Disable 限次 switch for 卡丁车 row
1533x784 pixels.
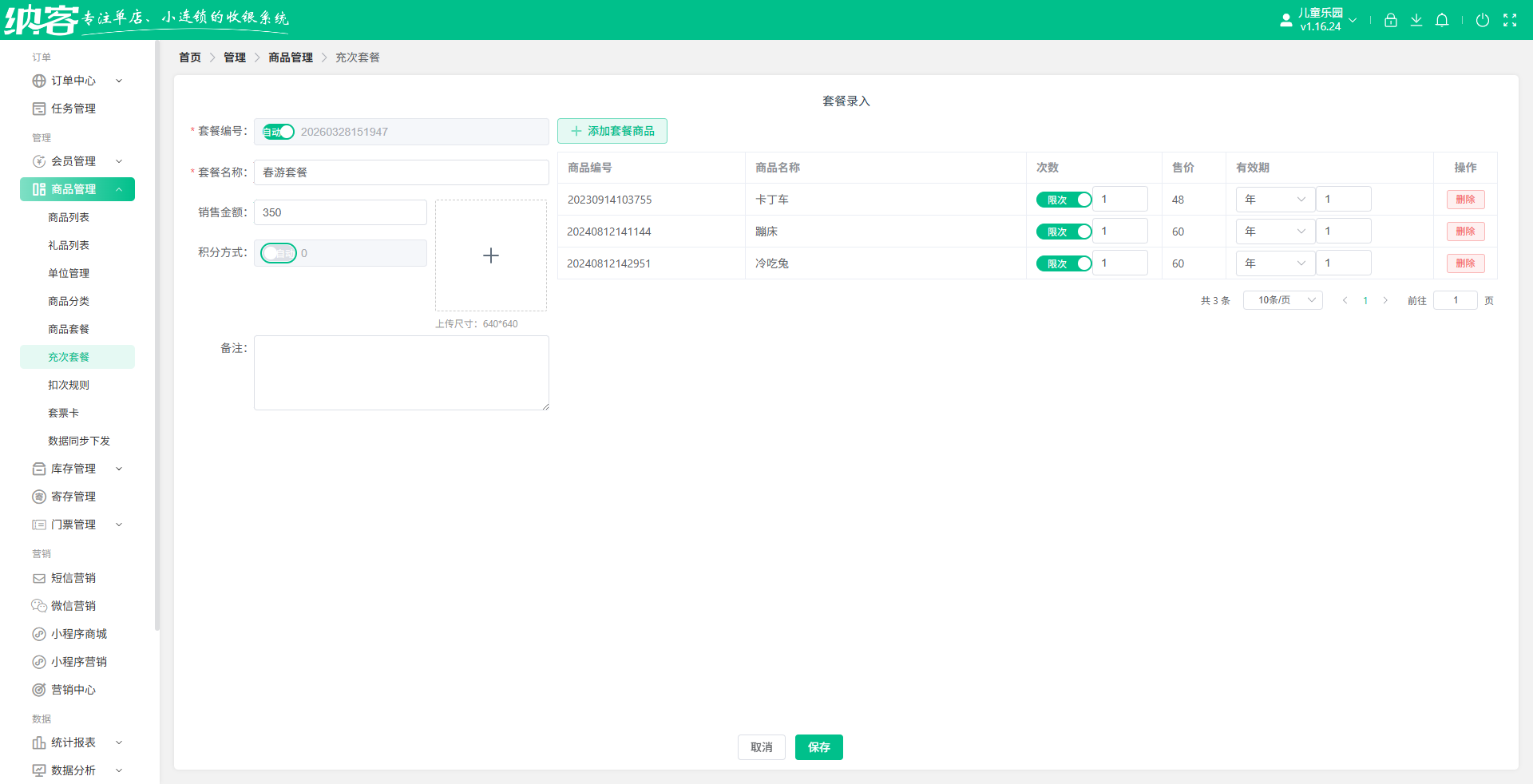1064,200
